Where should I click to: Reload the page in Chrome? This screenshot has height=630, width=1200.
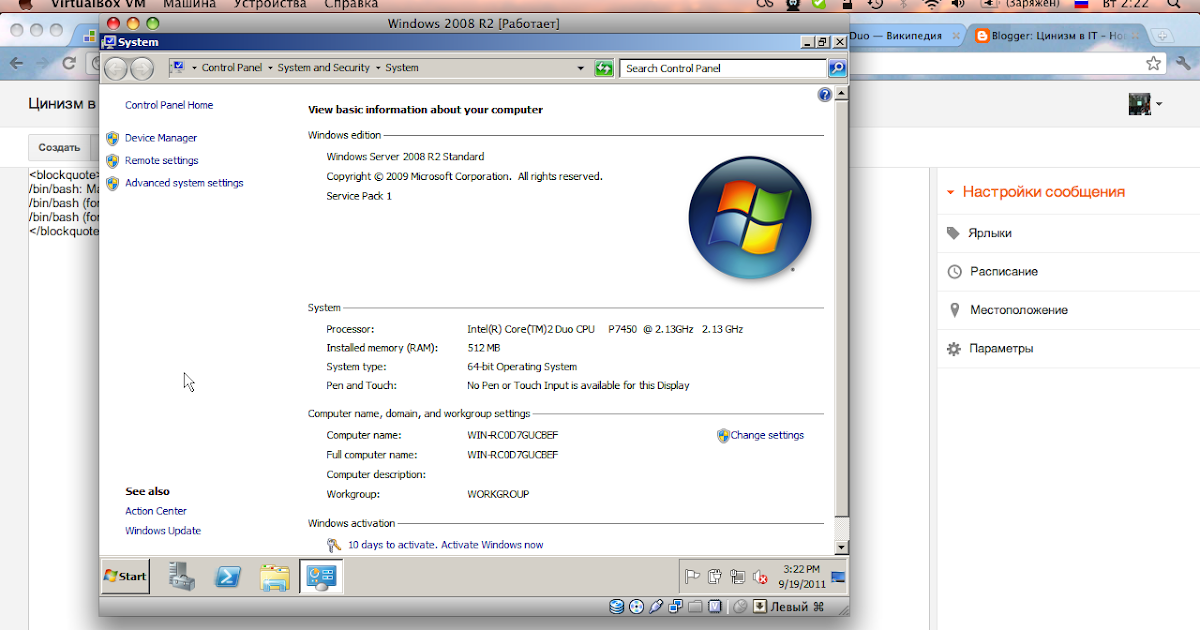[69, 63]
